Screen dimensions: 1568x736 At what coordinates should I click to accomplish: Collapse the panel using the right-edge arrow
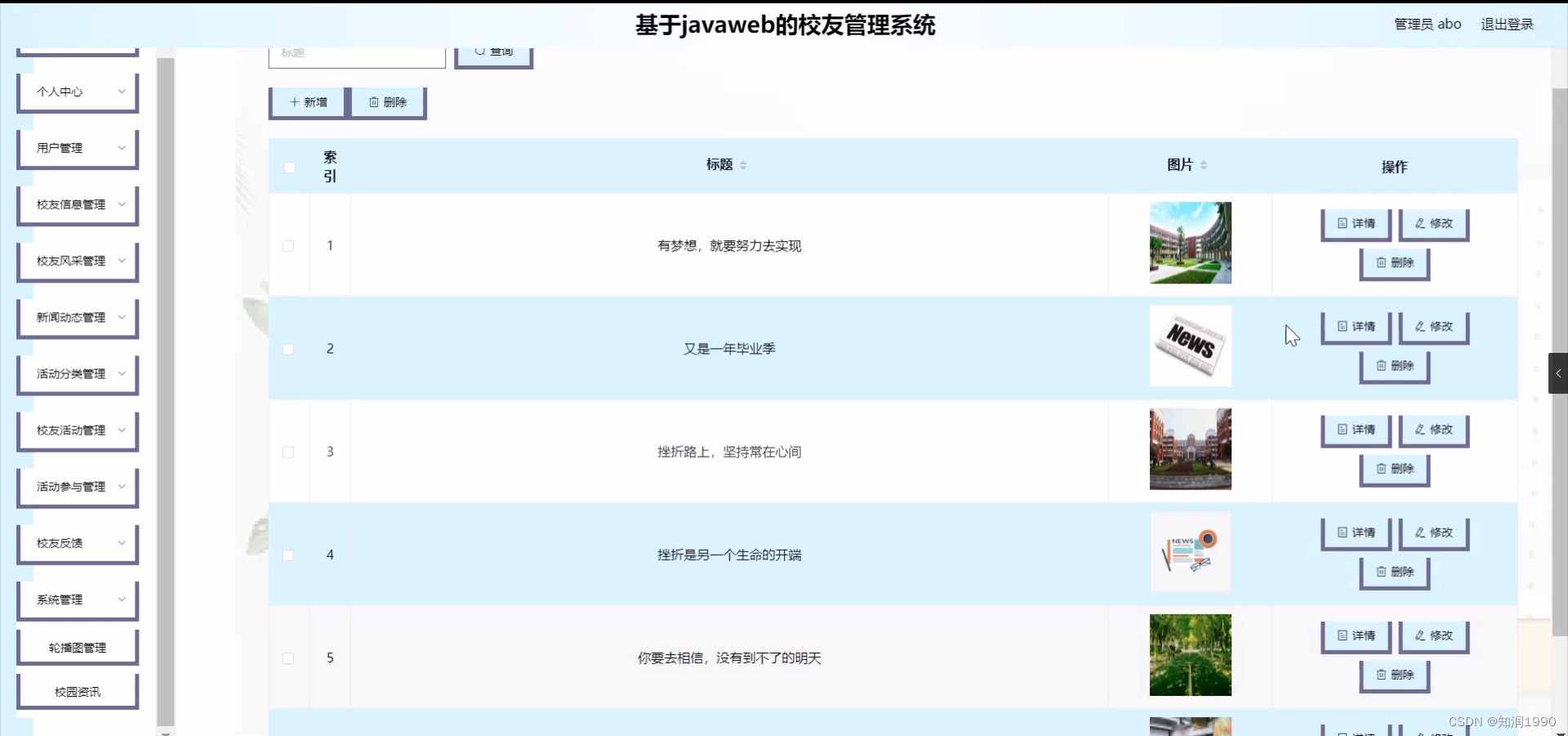(x=1558, y=372)
